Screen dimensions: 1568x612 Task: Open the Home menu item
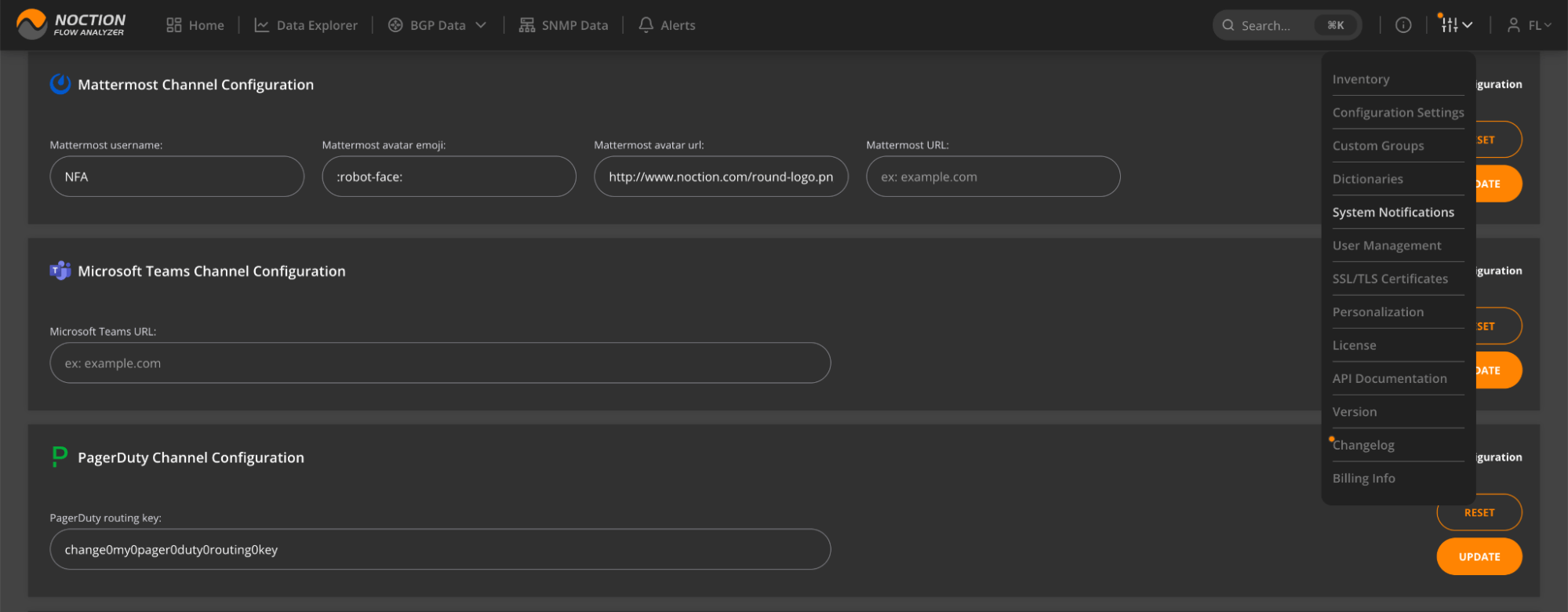click(x=195, y=25)
